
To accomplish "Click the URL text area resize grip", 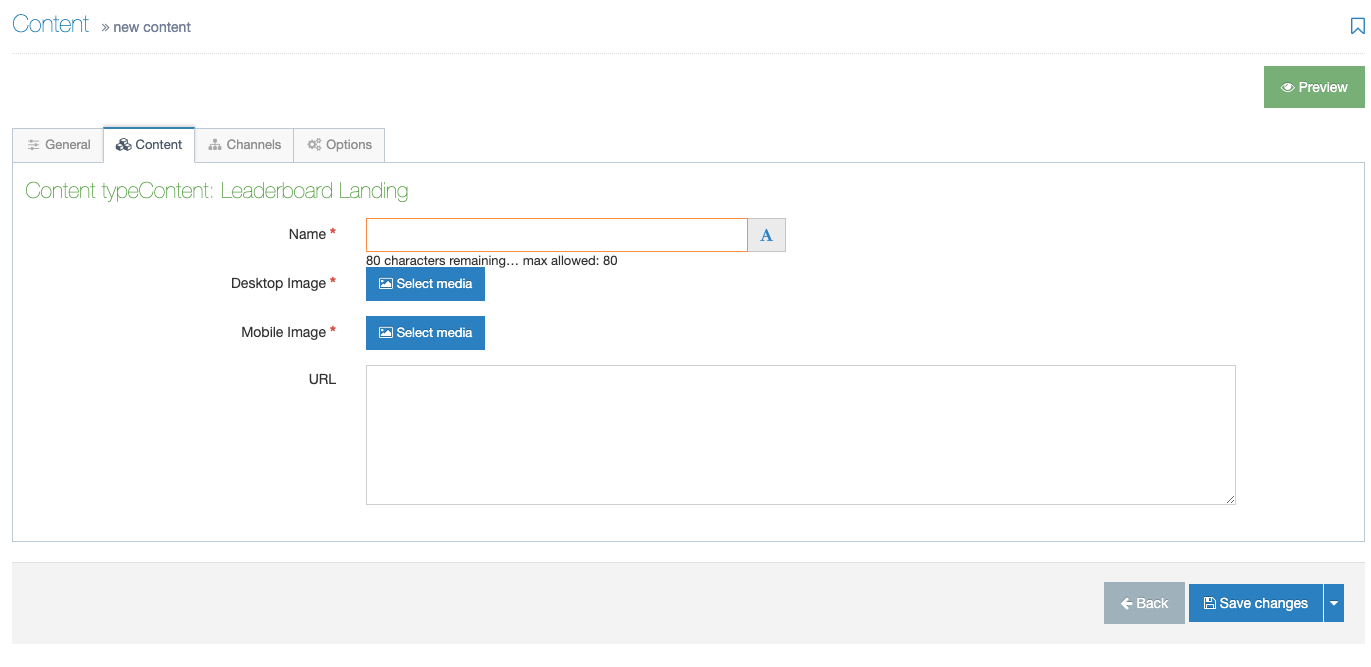I will click(x=1230, y=499).
